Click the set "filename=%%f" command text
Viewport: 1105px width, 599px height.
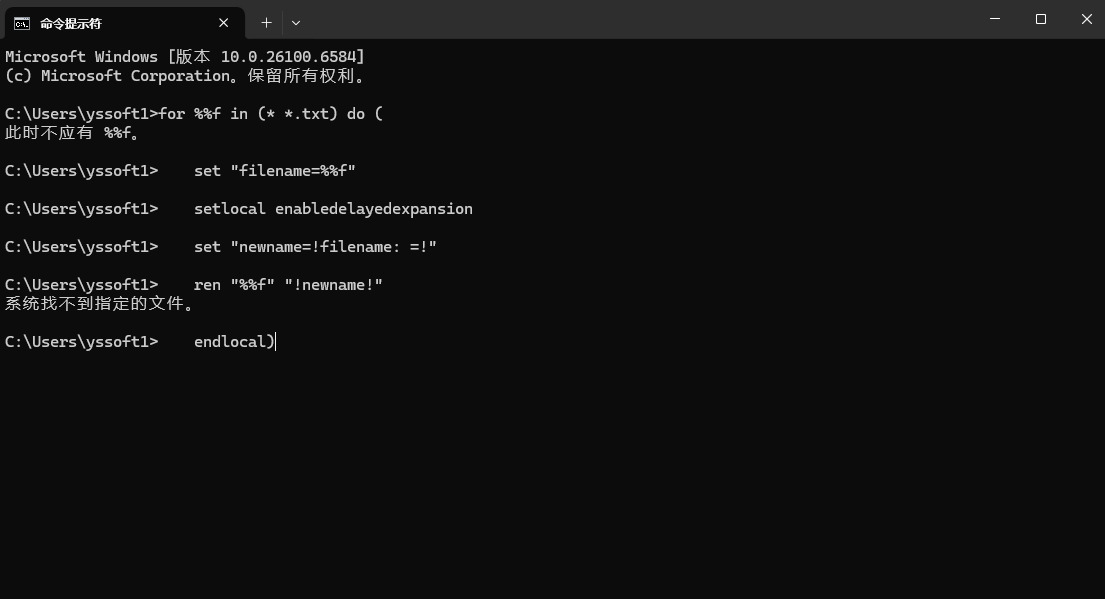[x=275, y=171]
